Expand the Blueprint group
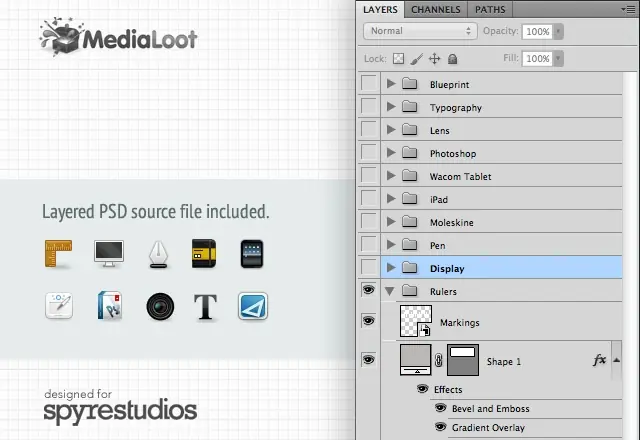The image size is (640, 440). pos(391,84)
